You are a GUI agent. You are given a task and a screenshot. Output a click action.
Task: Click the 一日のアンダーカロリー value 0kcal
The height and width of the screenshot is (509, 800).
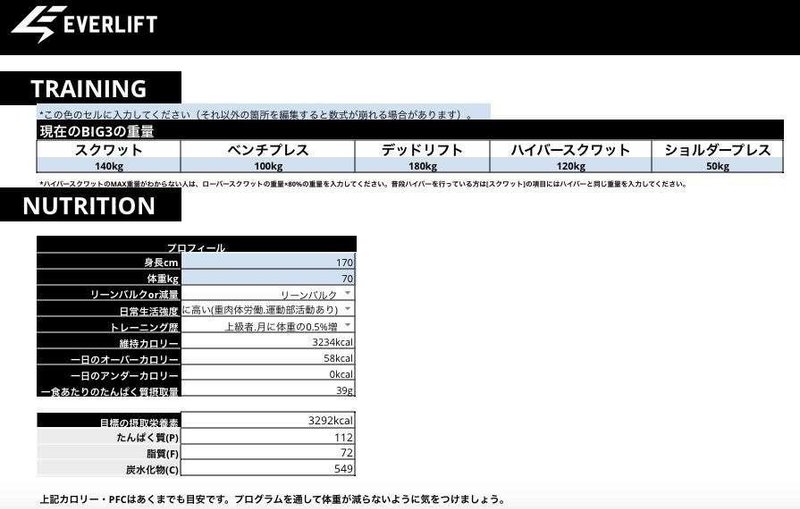tap(268, 374)
